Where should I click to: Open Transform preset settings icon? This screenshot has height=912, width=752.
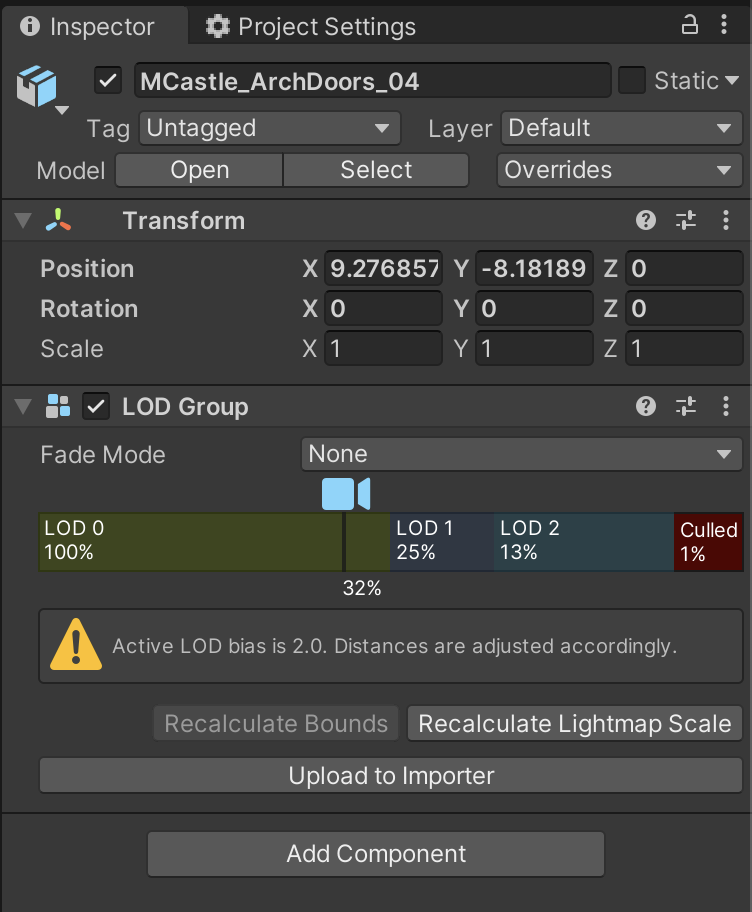686,221
